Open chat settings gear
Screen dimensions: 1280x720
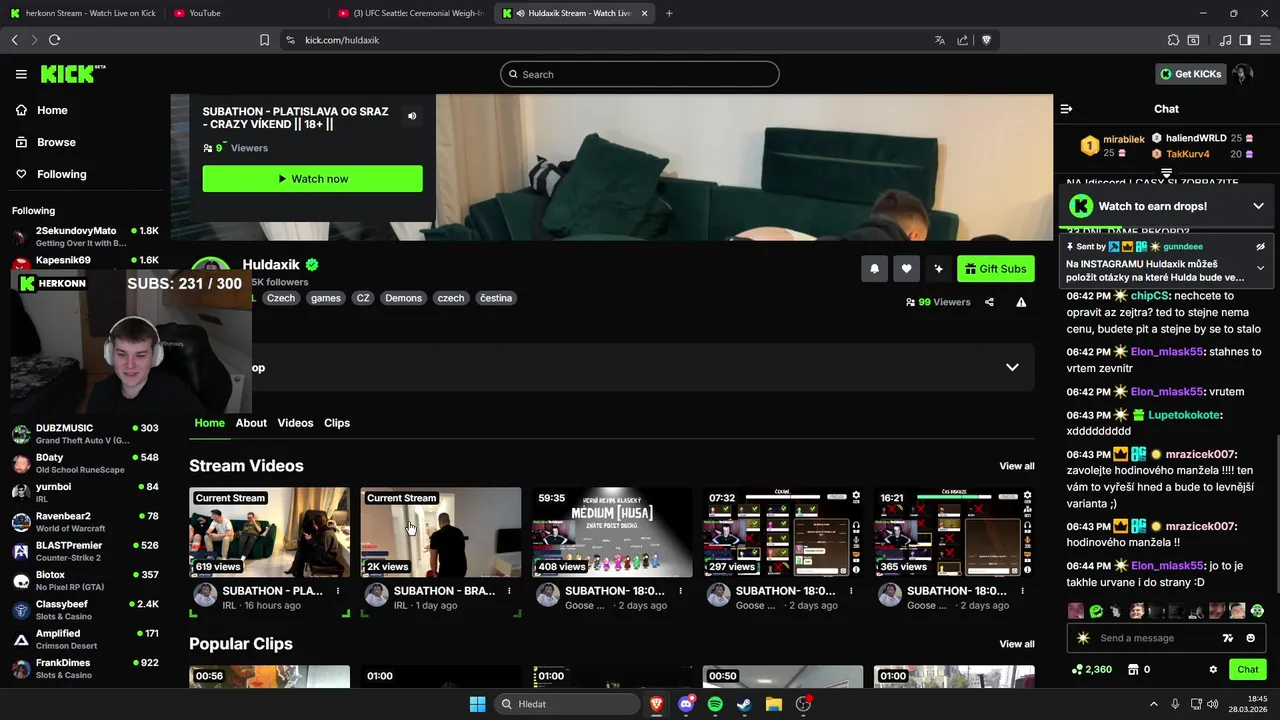[x=1213, y=670]
